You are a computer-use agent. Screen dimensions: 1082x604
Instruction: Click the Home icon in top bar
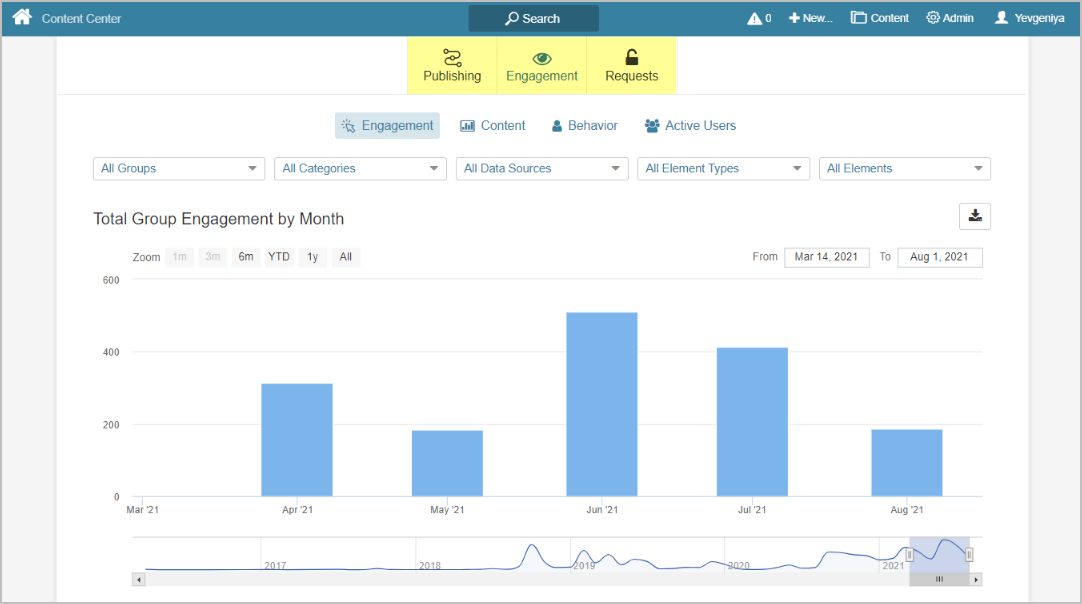pyautogui.click(x=22, y=17)
